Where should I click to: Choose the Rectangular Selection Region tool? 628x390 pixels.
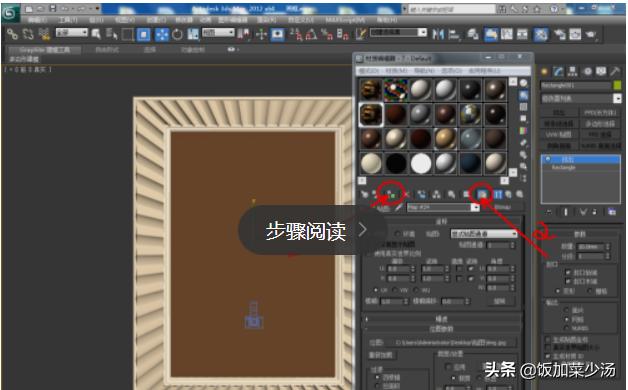point(127,34)
